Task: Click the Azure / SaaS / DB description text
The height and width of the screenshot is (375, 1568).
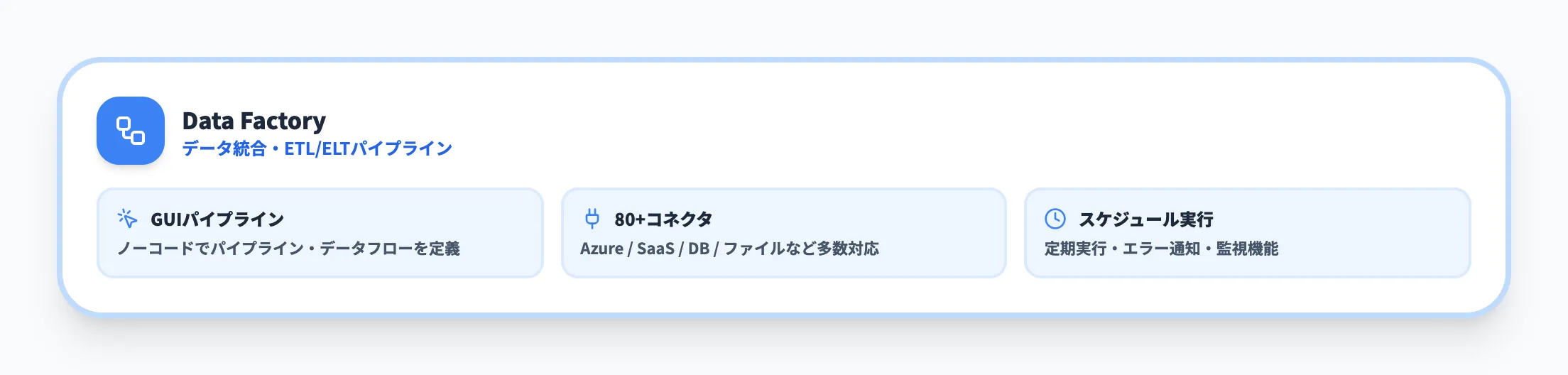Action: (646, 249)
